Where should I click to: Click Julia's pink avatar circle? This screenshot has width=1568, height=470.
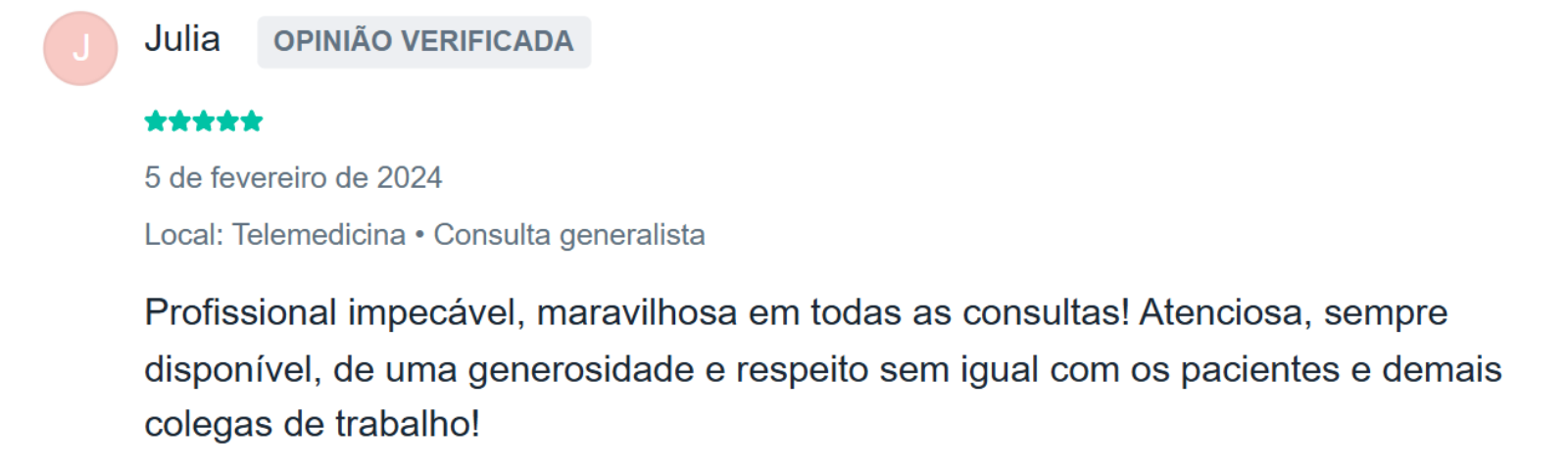[80, 48]
